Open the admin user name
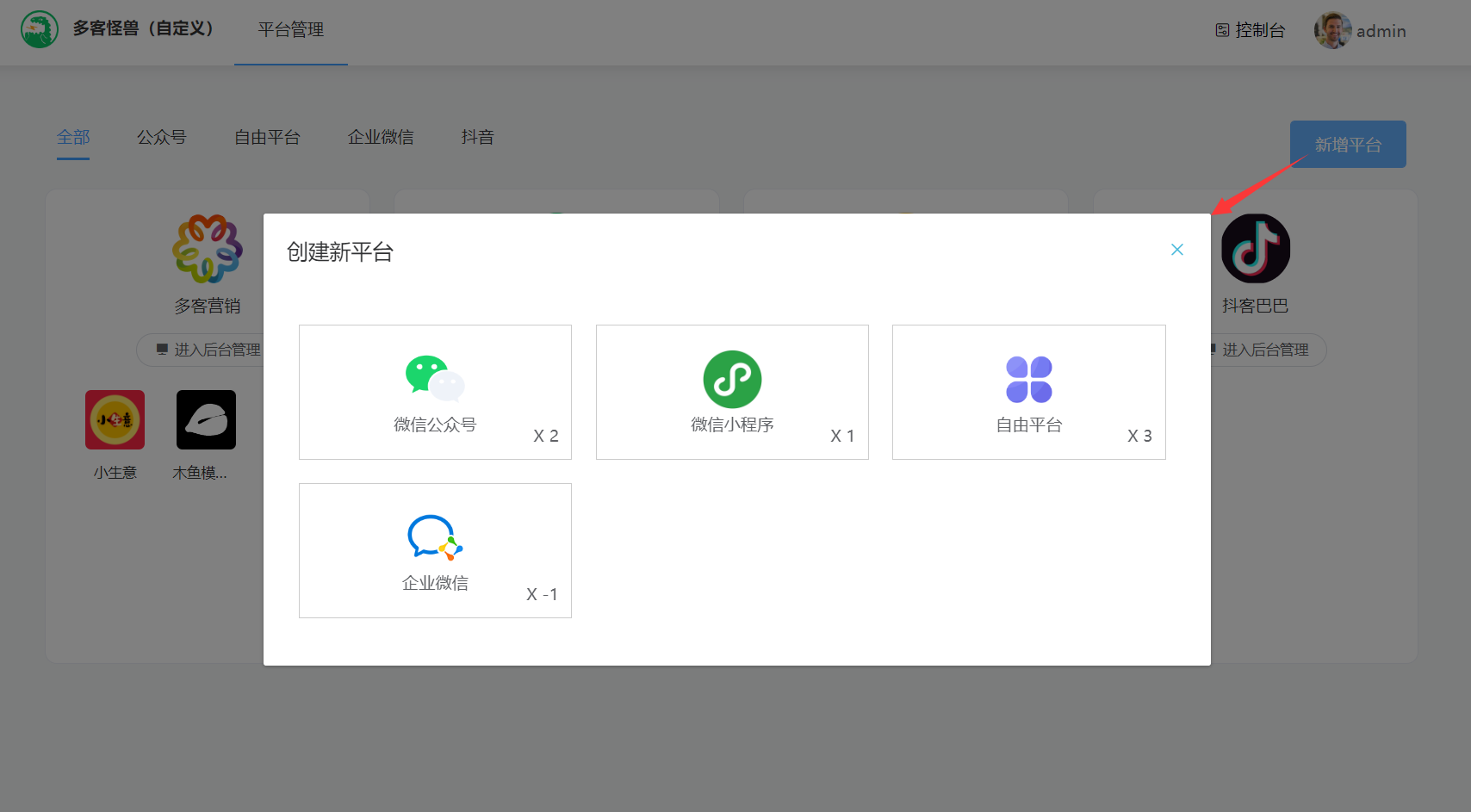Screen dimensions: 1471x812 (1381, 31)
